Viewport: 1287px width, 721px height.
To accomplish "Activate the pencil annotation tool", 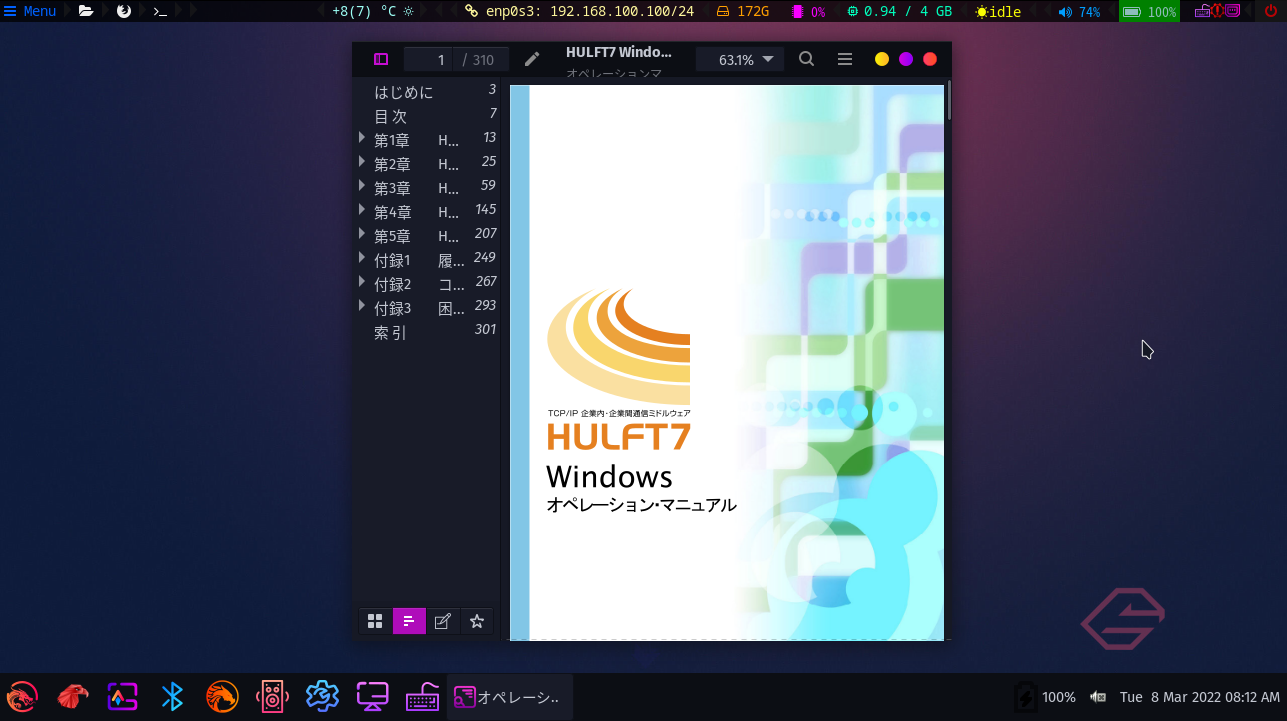I will (x=532, y=60).
